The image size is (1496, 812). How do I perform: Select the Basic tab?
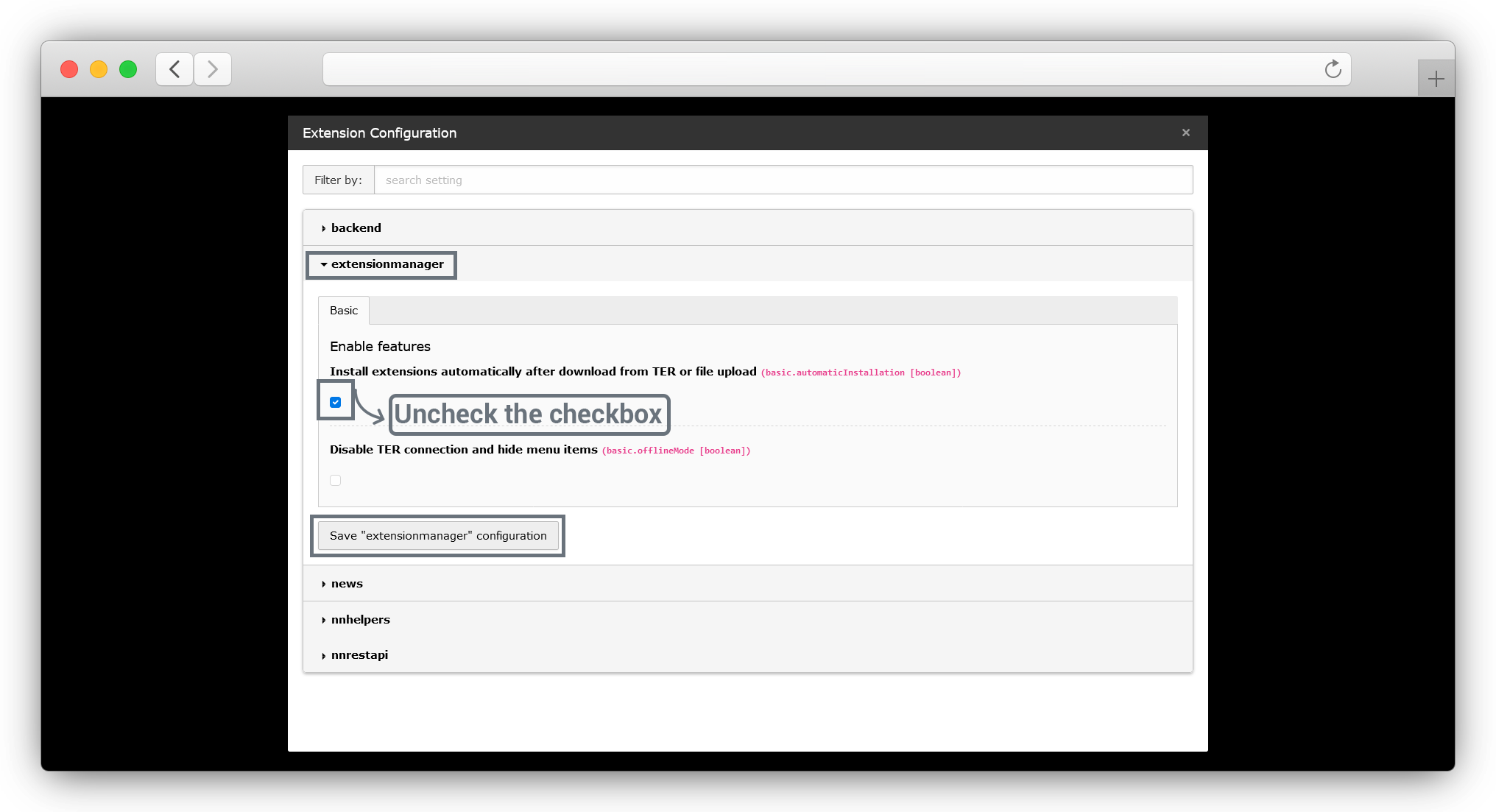pos(344,311)
